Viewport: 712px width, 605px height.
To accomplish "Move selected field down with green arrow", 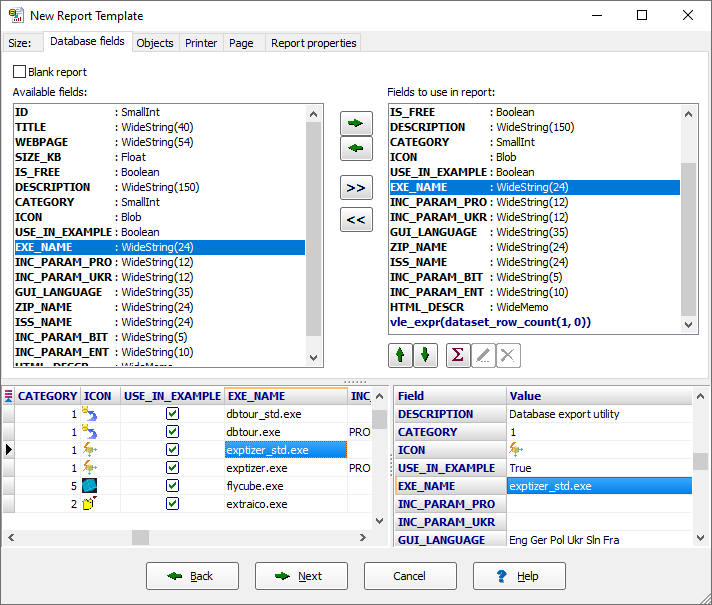I will click(424, 355).
